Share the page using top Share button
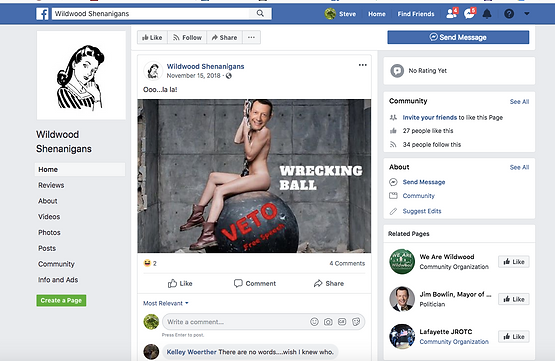The height and width of the screenshot is (361, 555). pos(224,37)
